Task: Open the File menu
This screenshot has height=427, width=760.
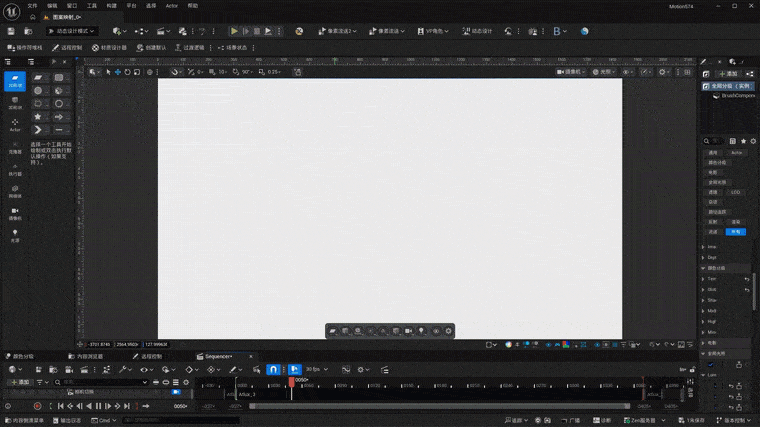Action: (x=32, y=6)
